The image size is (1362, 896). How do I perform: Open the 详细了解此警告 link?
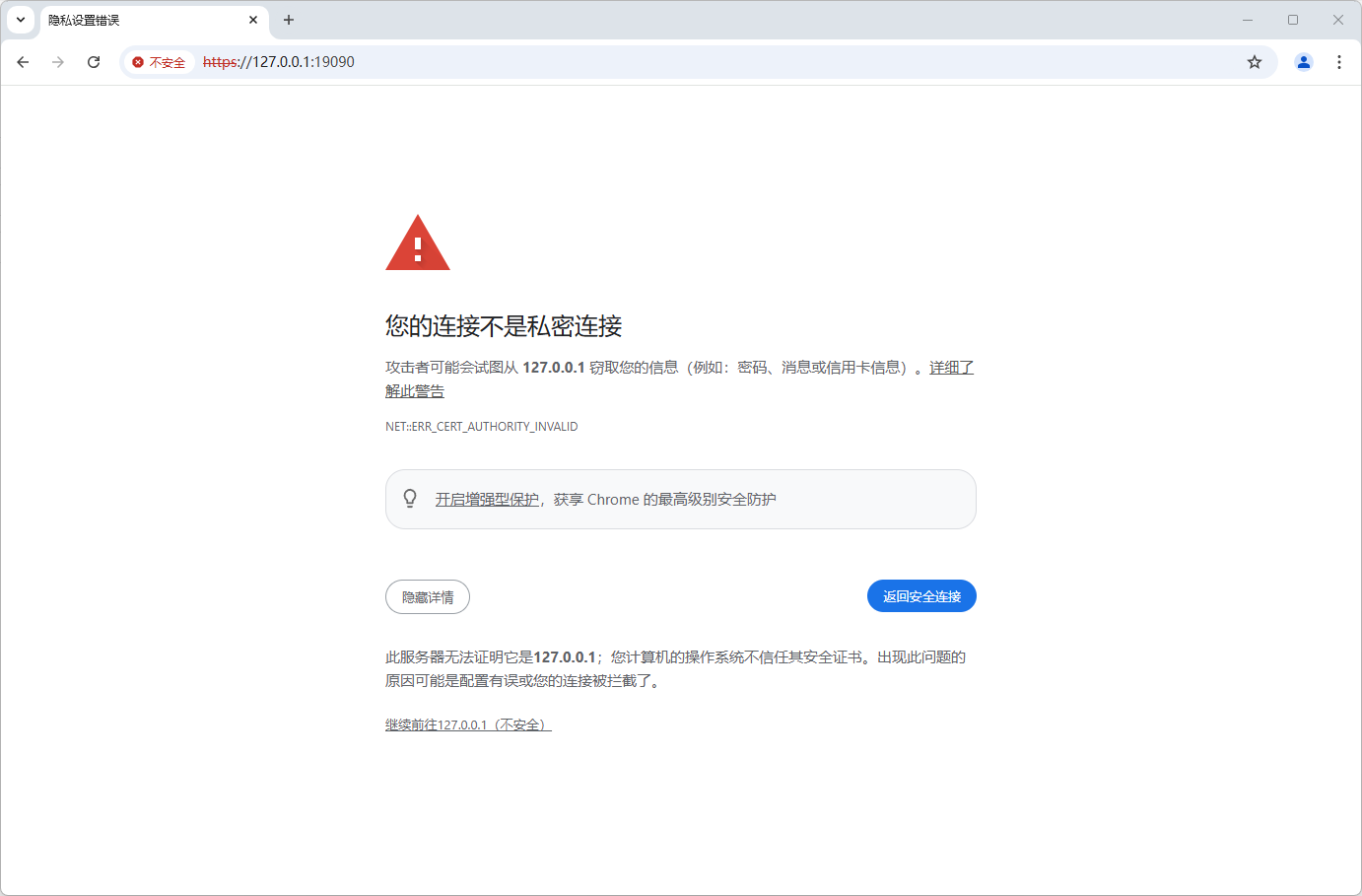click(x=951, y=368)
